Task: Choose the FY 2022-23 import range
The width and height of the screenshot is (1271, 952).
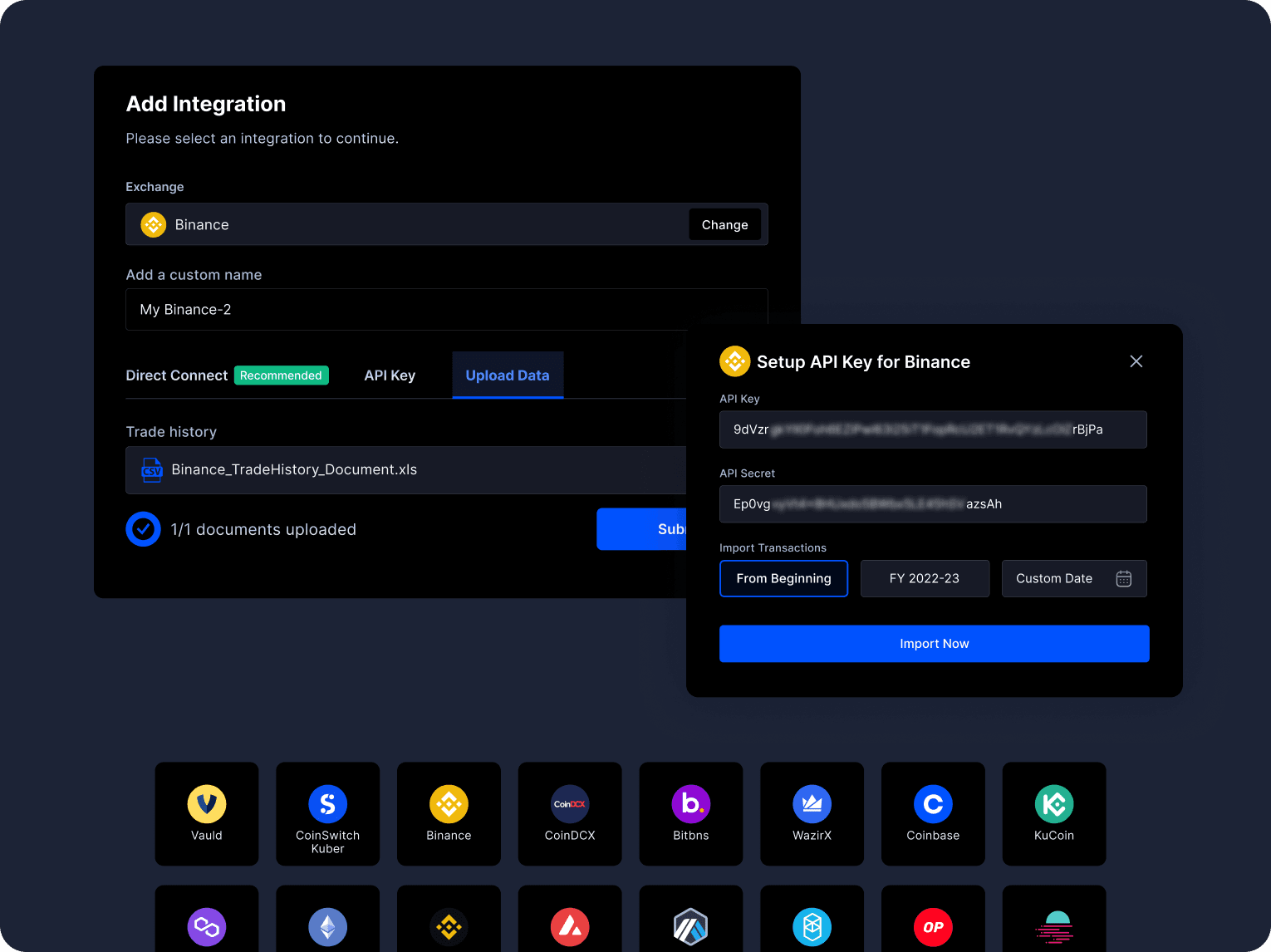Action: (925, 578)
